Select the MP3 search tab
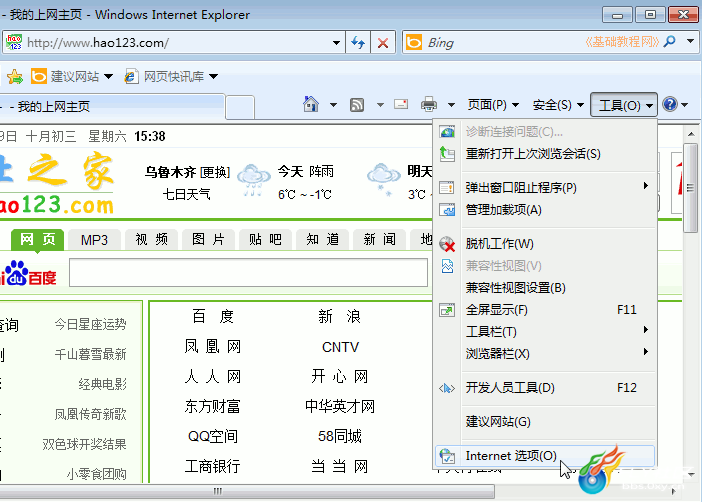The image size is (702, 502). tap(94, 240)
